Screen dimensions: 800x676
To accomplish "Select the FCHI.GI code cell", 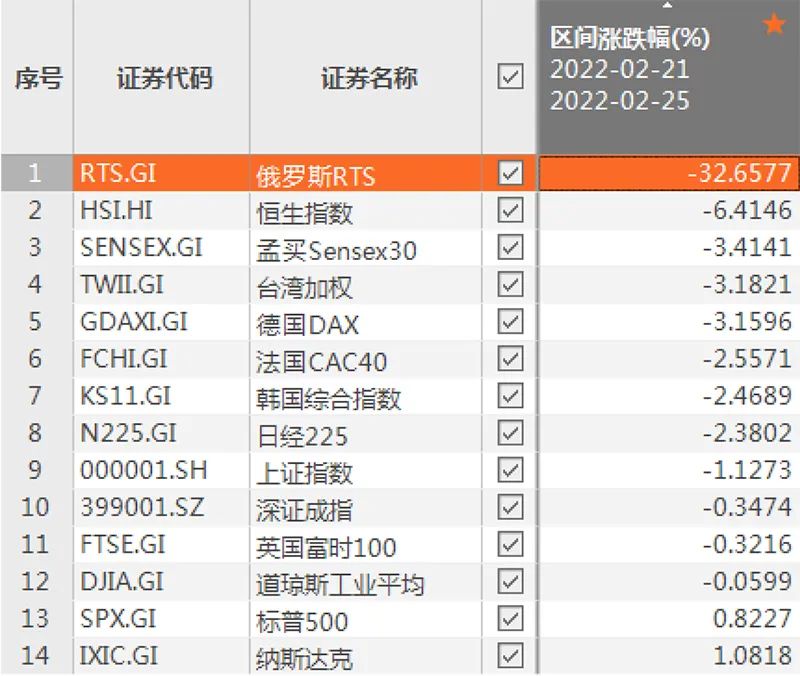I will point(162,359).
